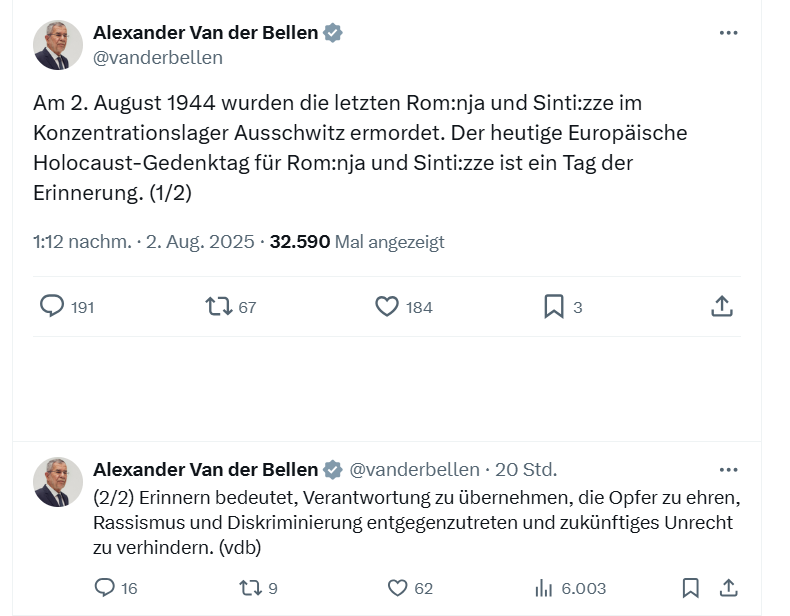The width and height of the screenshot is (790, 616).
Task: Open the 20 Std. timestamp of reply
Action: pyautogui.click(x=526, y=469)
